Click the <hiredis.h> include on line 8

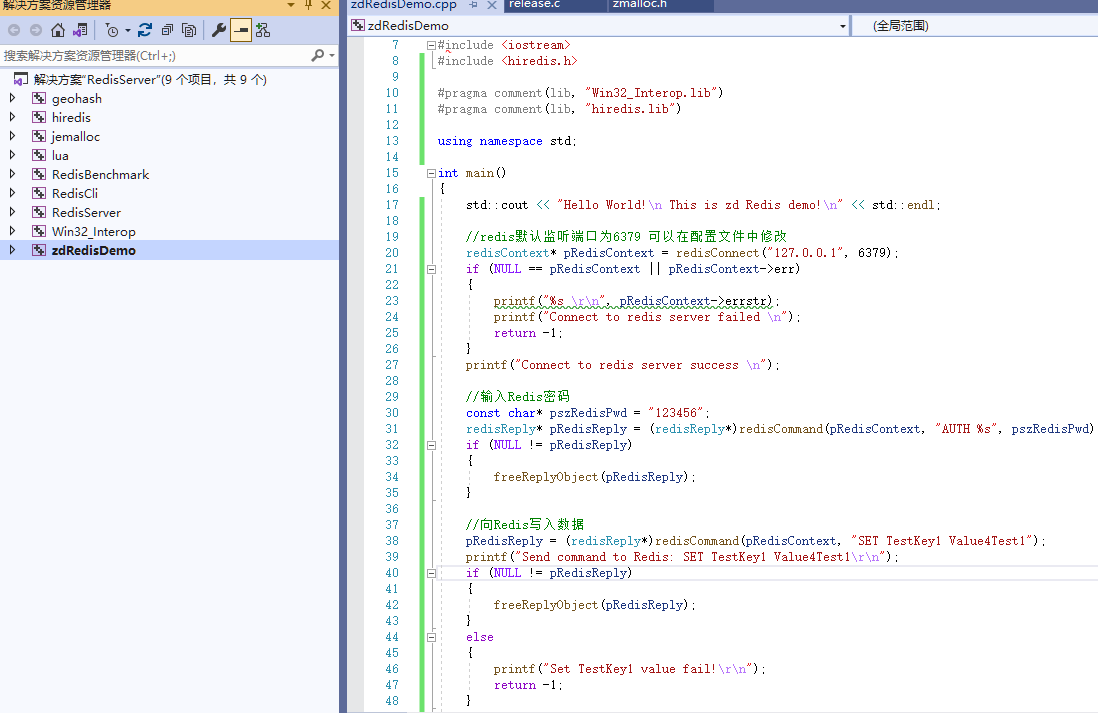(539, 61)
